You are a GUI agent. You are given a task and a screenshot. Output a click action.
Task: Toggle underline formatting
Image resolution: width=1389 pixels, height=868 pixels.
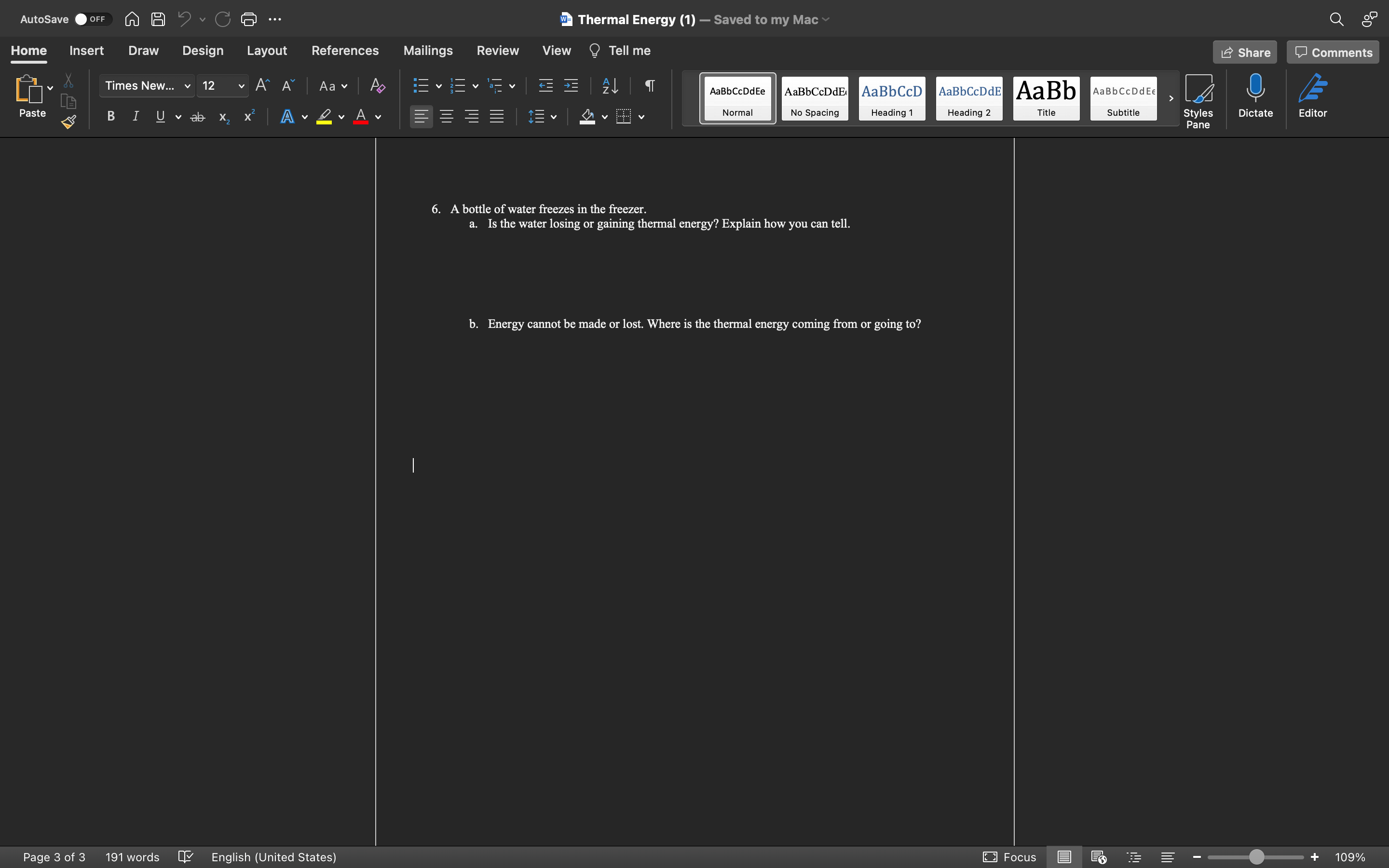pos(160,117)
